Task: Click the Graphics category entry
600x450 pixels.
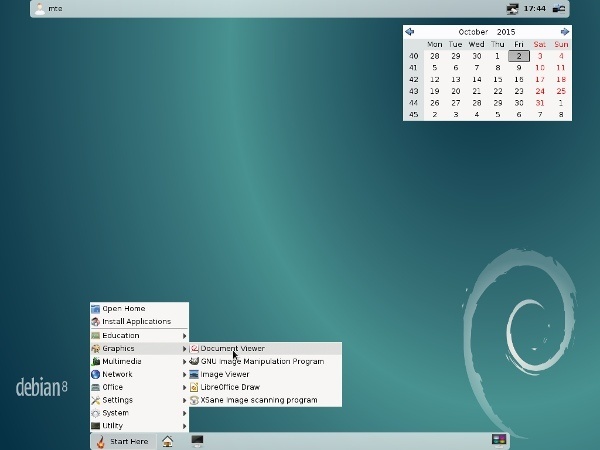Action: tap(139, 349)
